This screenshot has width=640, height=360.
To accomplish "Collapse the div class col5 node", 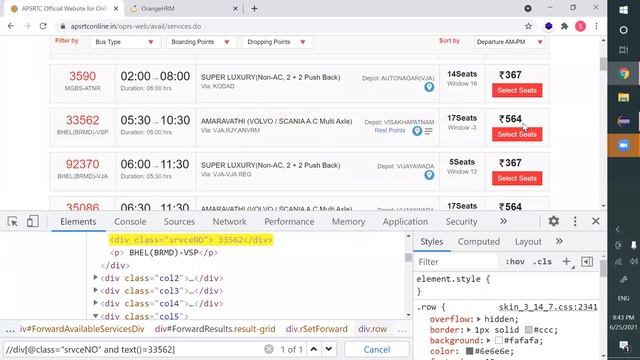I will pyautogui.click(x=96, y=316).
